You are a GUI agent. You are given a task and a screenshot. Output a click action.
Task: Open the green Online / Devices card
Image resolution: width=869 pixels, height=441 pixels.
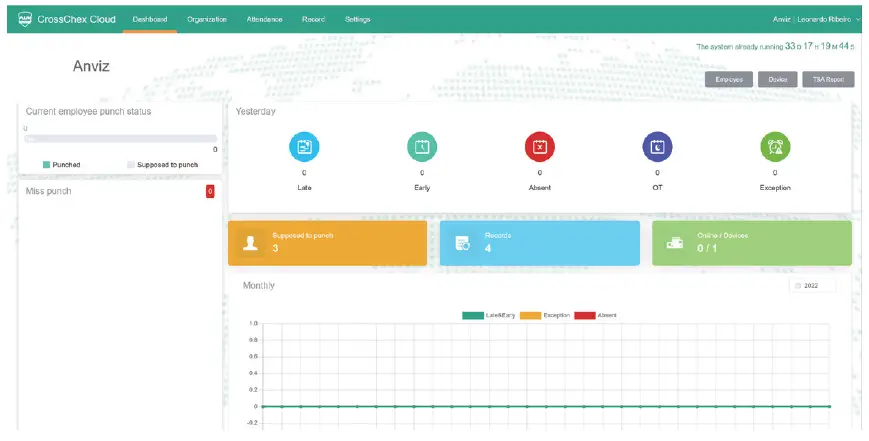[x=752, y=243]
